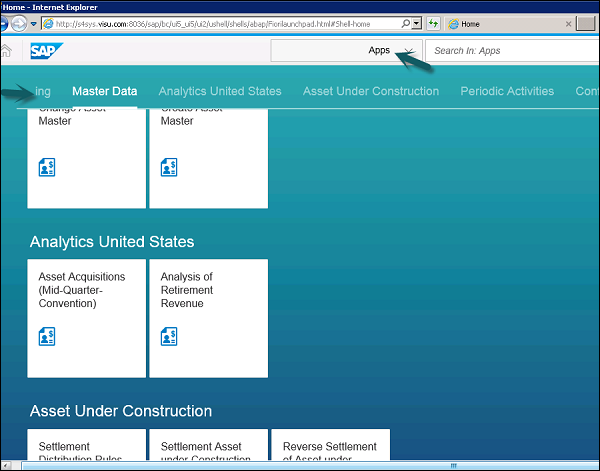
Task: Click the browser refresh button
Action: pyautogui.click(x=433, y=23)
